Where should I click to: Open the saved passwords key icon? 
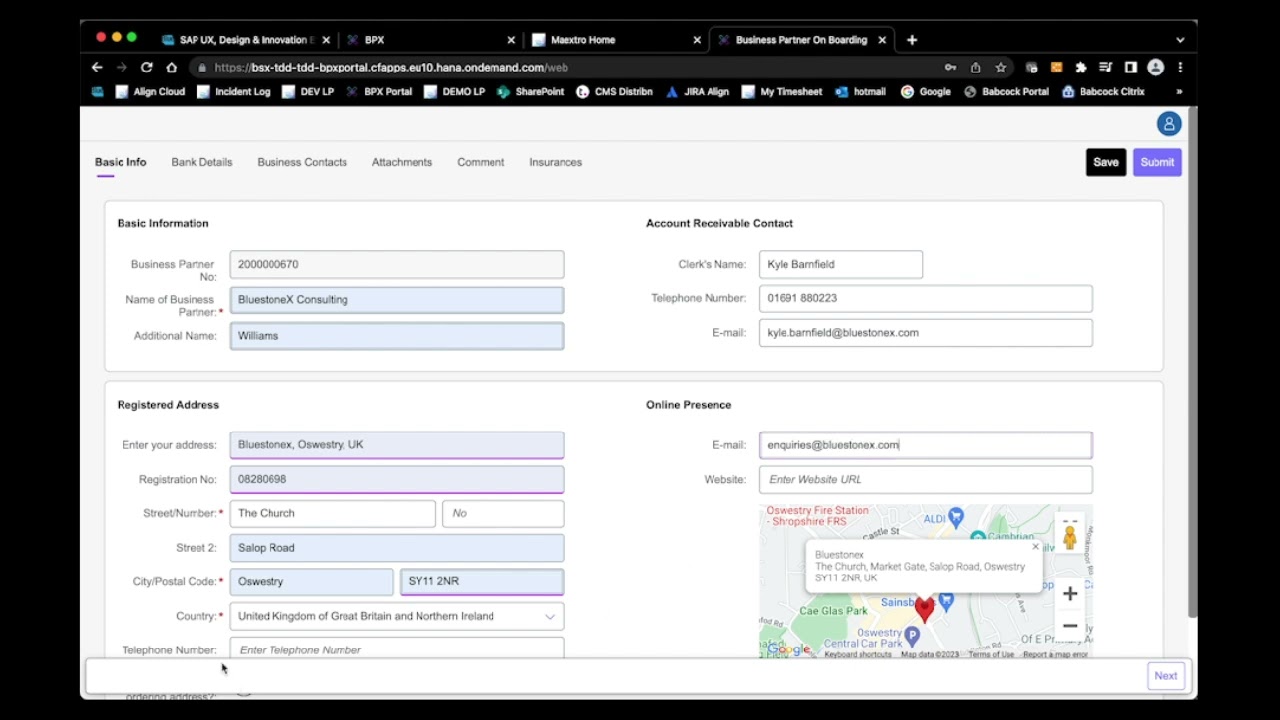pyautogui.click(x=950, y=67)
